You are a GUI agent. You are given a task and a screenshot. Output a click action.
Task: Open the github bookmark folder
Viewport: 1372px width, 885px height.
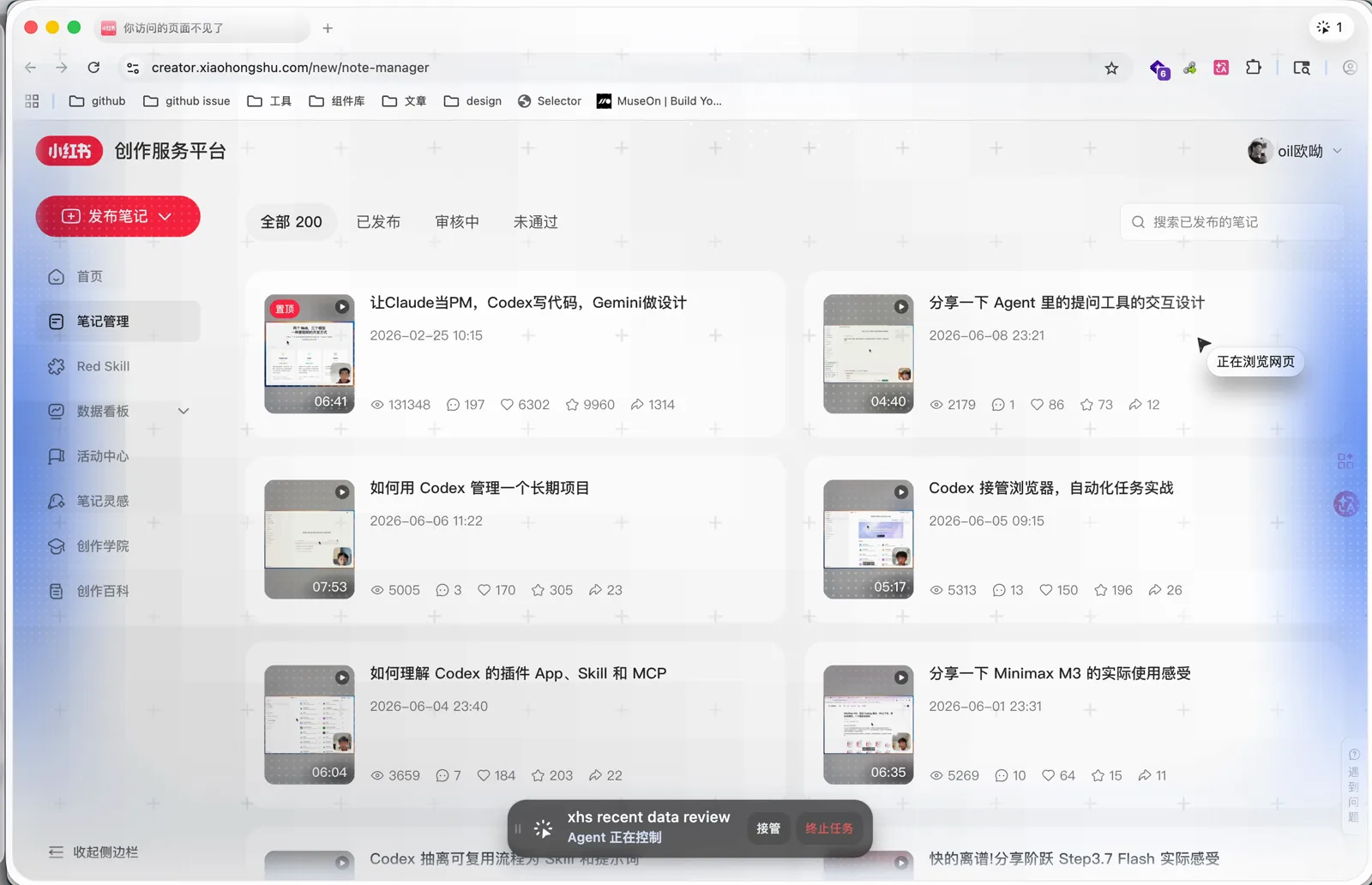click(x=97, y=101)
